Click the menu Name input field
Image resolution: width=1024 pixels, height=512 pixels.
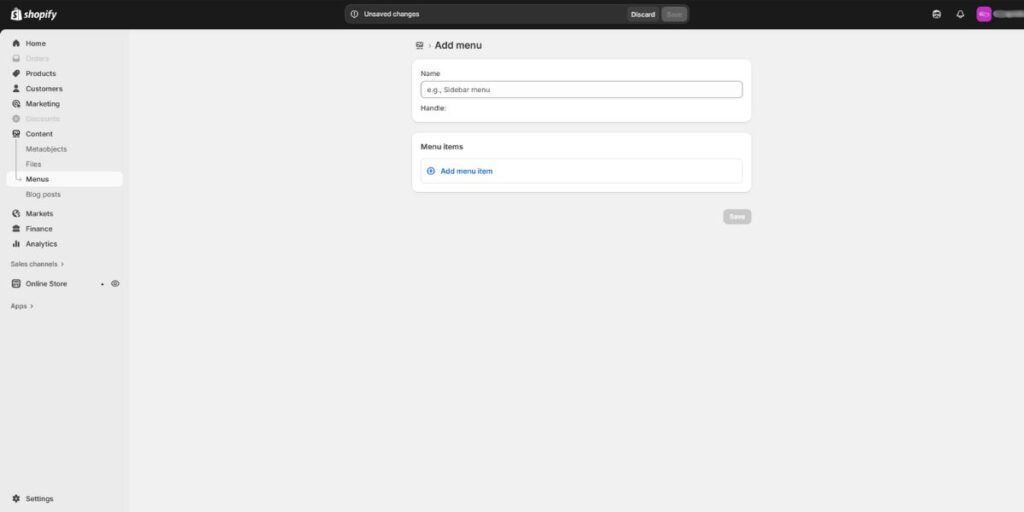tap(581, 90)
